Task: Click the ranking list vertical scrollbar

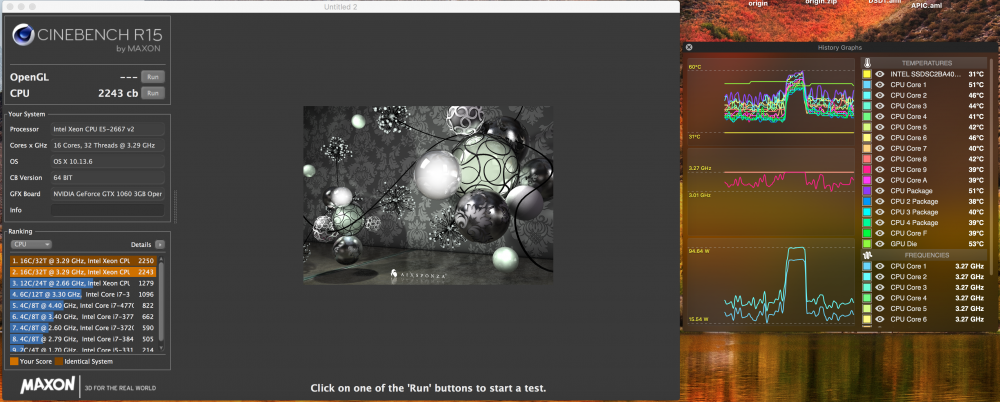Action: [161, 303]
